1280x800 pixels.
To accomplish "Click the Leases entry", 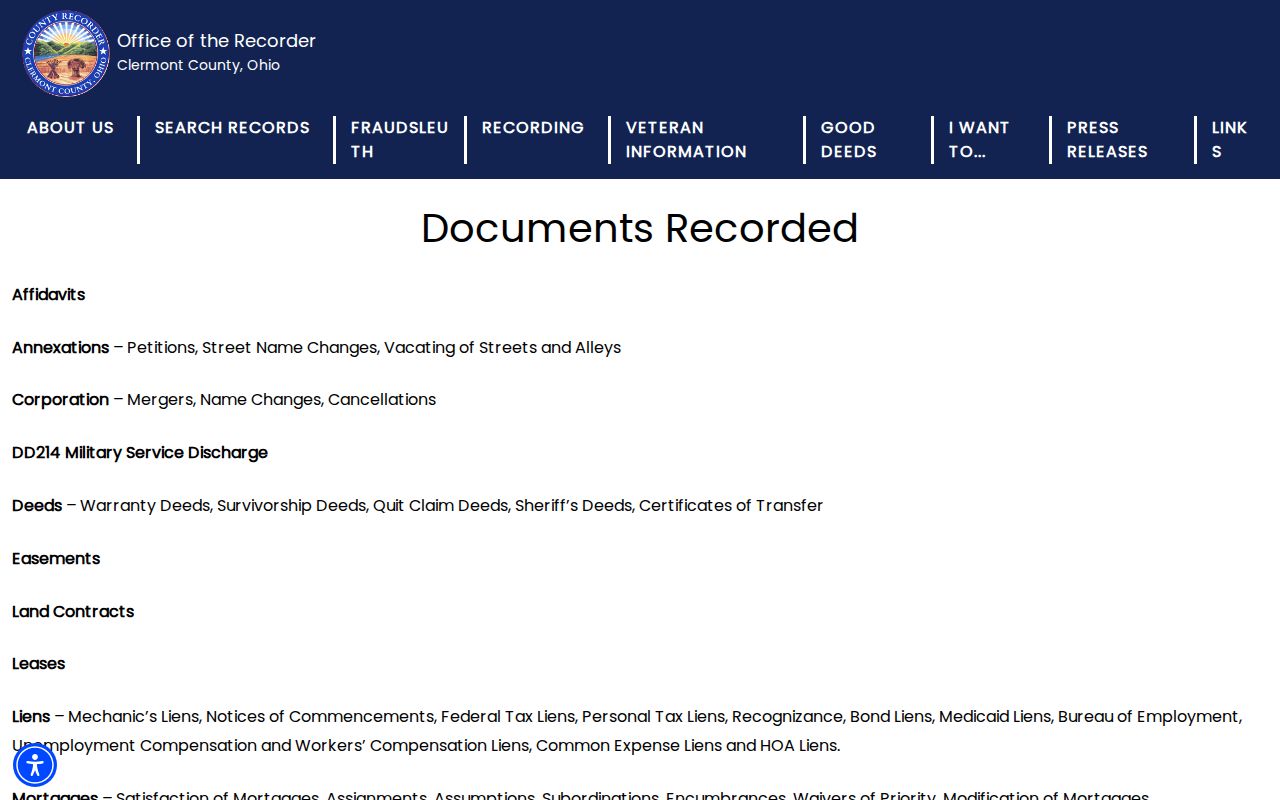I will click(38, 664).
